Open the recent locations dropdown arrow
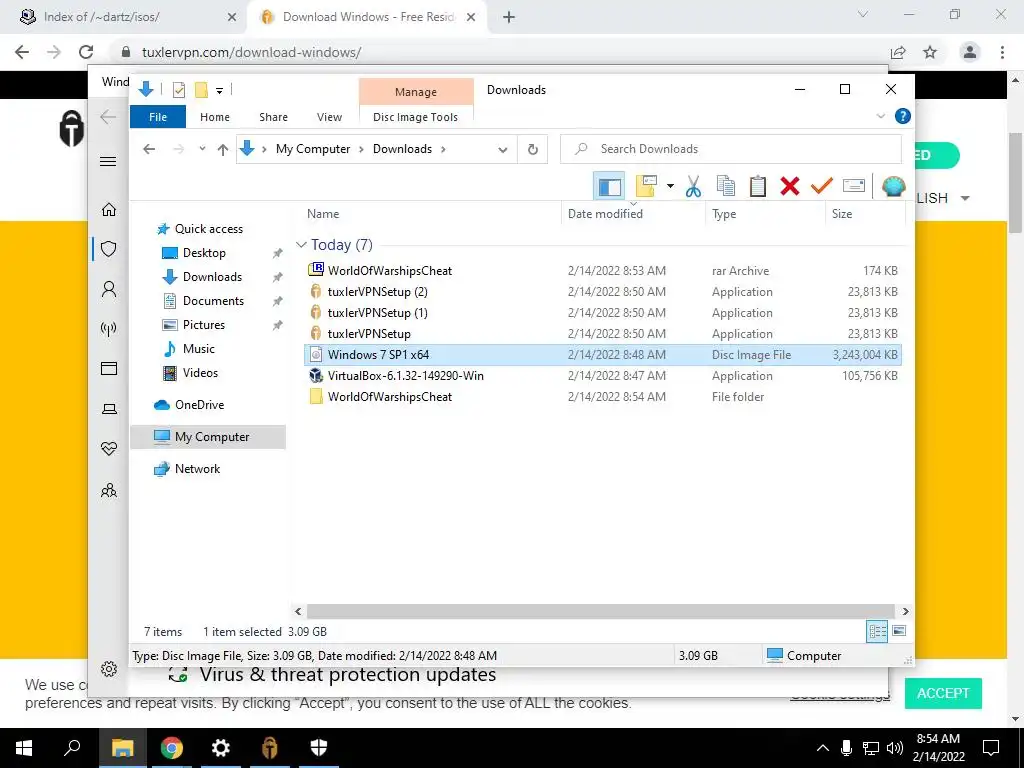This screenshot has height=768, width=1024. (x=202, y=149)
